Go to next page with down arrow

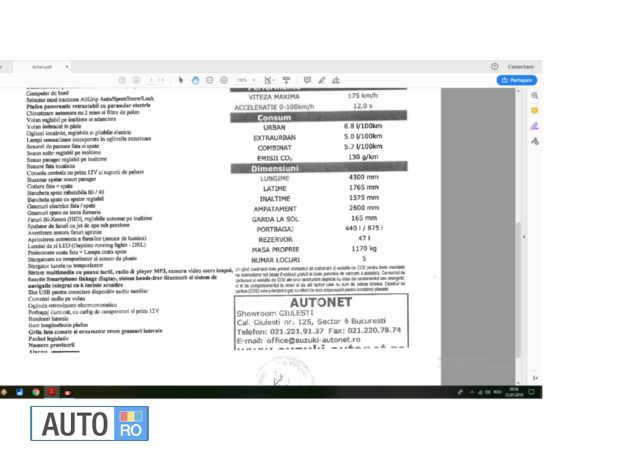pyautogui.click(x=136, y=79)
